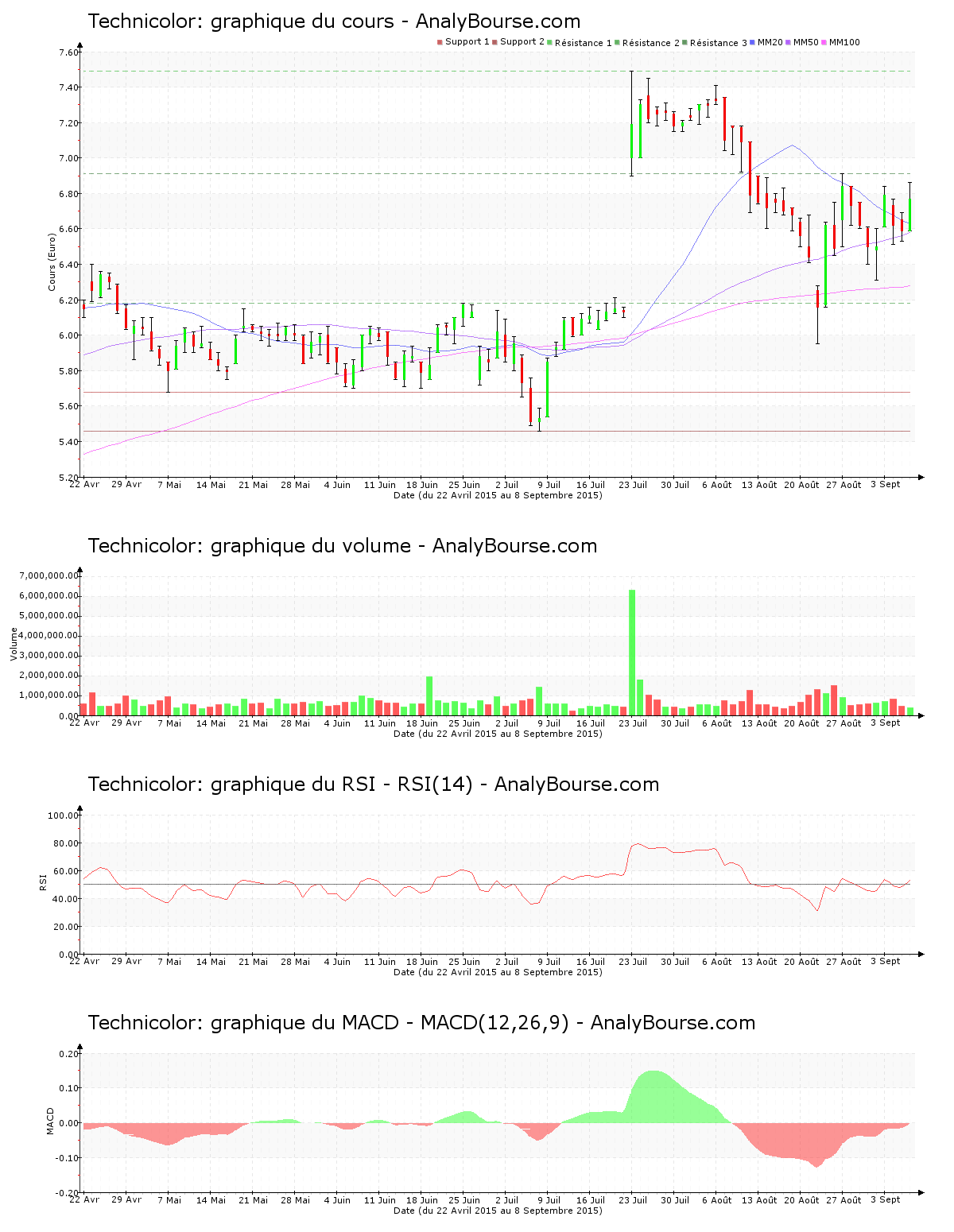This screenshot has height=1232, width=954.
Task: Click the 'graphique du cours' chart title
Action: 334,21
